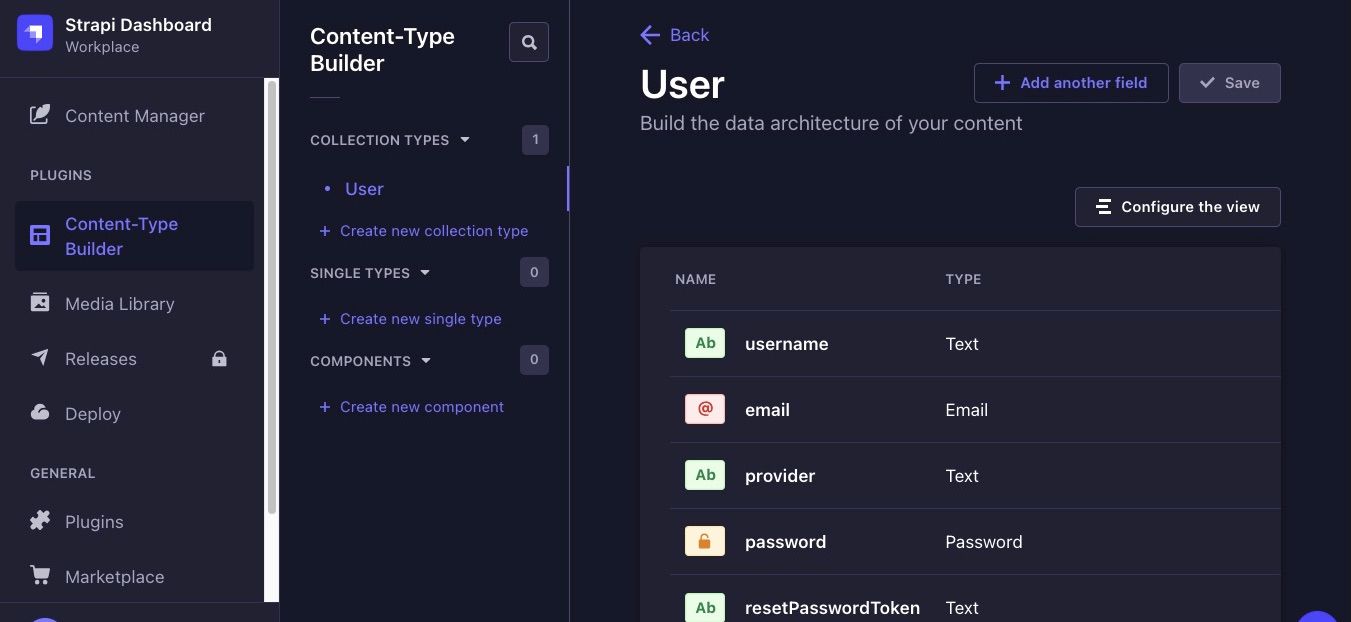Screen dimensions: 1351x622
Task: Click Create new component link
Action: click(412, 407)
